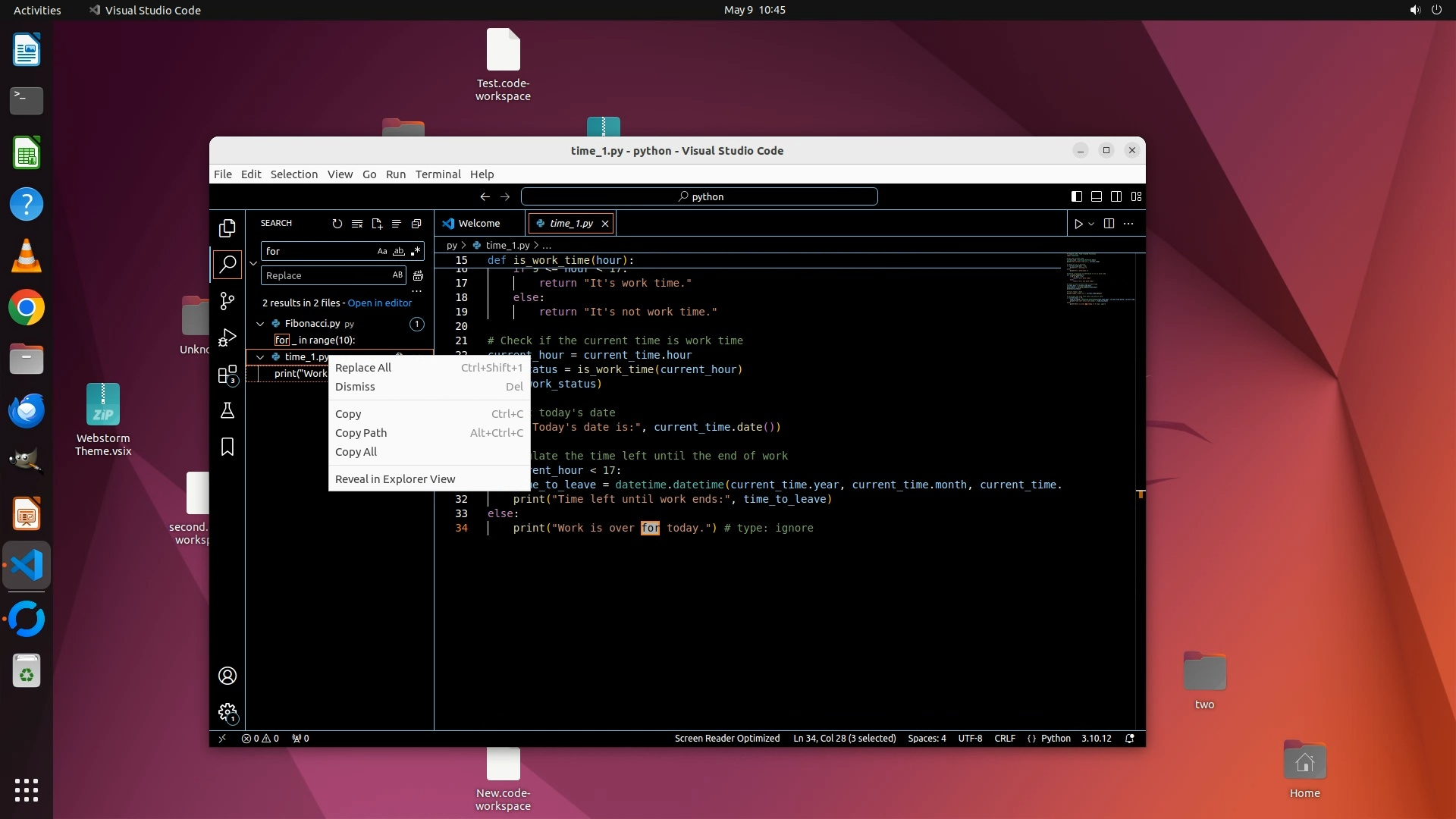The width and height of the screenshot is (1456, 819).
Task: Open the Run and Debug view
Action: (227, 337)
